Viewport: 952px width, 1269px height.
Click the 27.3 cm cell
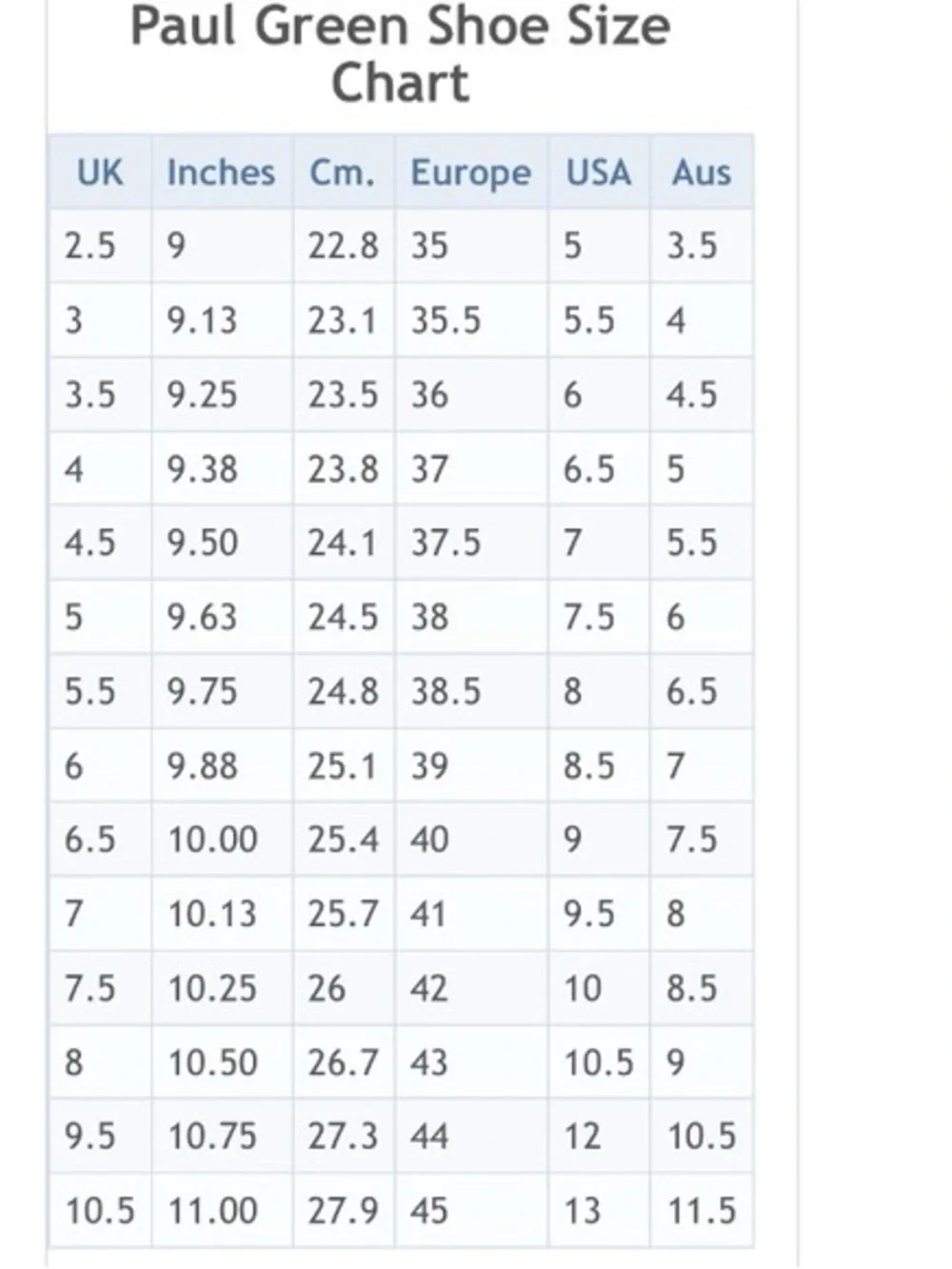[343, 1137]
